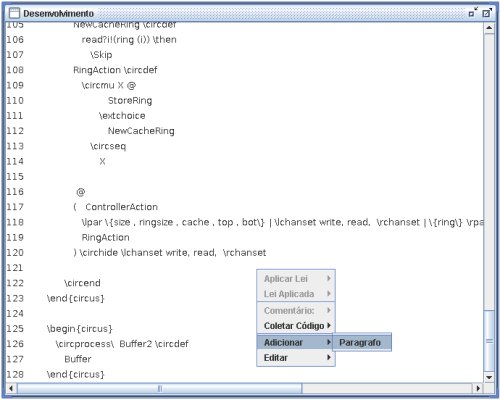
Task: Select the Adicionar context menu item
Action: [x=296, y=342]
